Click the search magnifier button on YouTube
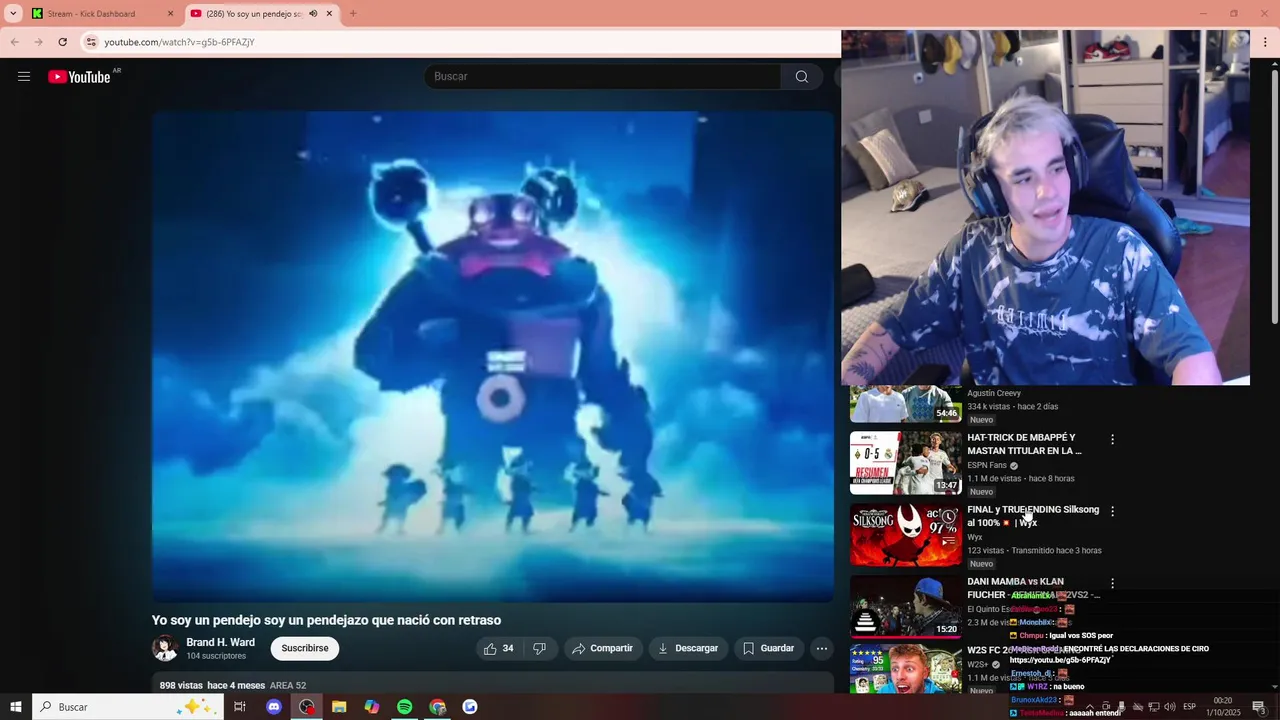Image resolution: width=1280 pixels, height=720 pixels. tap(802, 77)
